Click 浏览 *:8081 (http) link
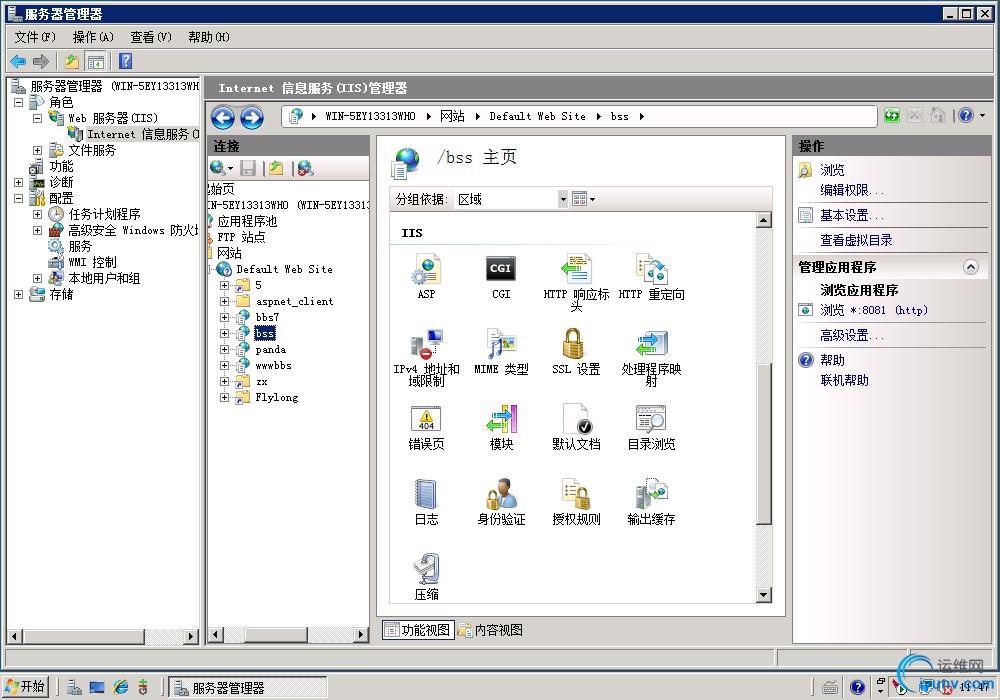Viewport: 1000px width, 700px height. (x=874, y=310)
